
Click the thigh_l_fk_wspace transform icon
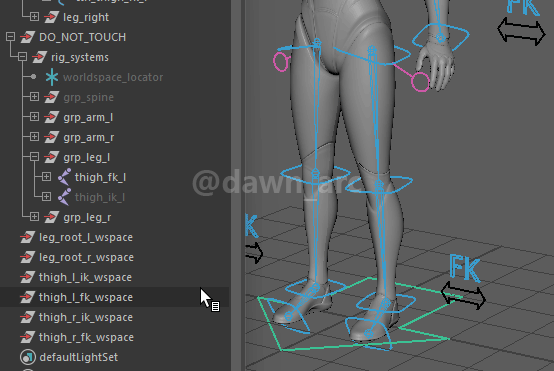pyautogui.click(x=28, y=297)
